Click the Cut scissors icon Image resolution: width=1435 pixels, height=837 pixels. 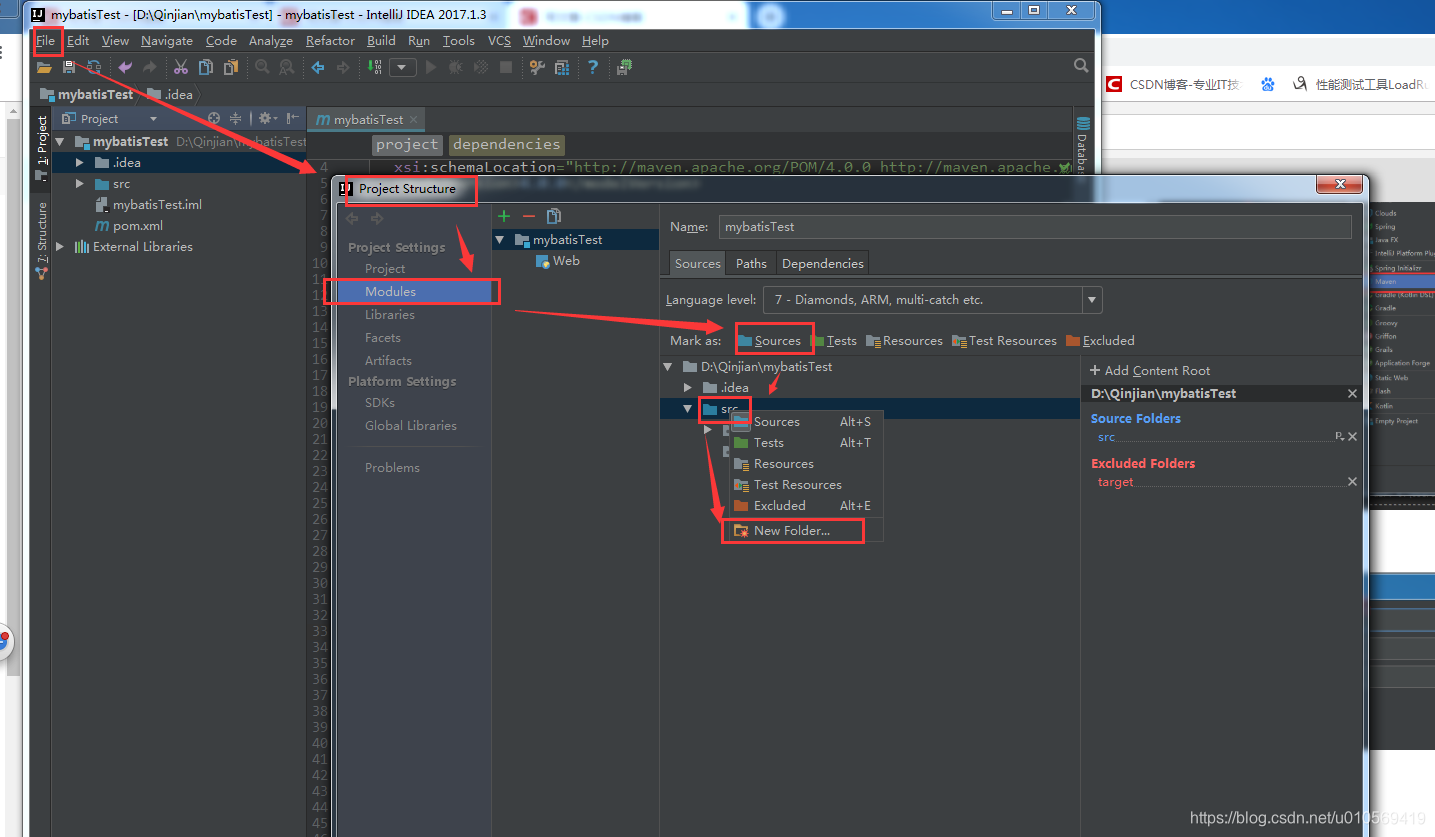coord(181,67)
